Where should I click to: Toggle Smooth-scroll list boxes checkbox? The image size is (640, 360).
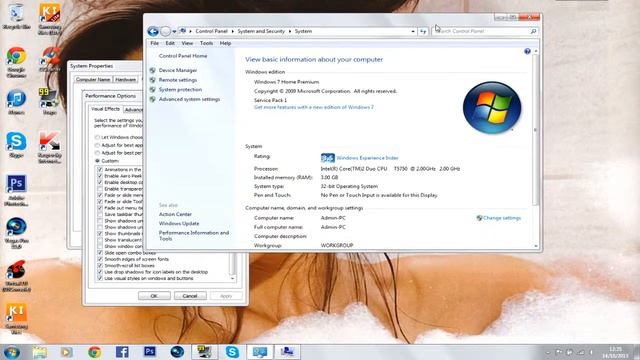[100, 265]
